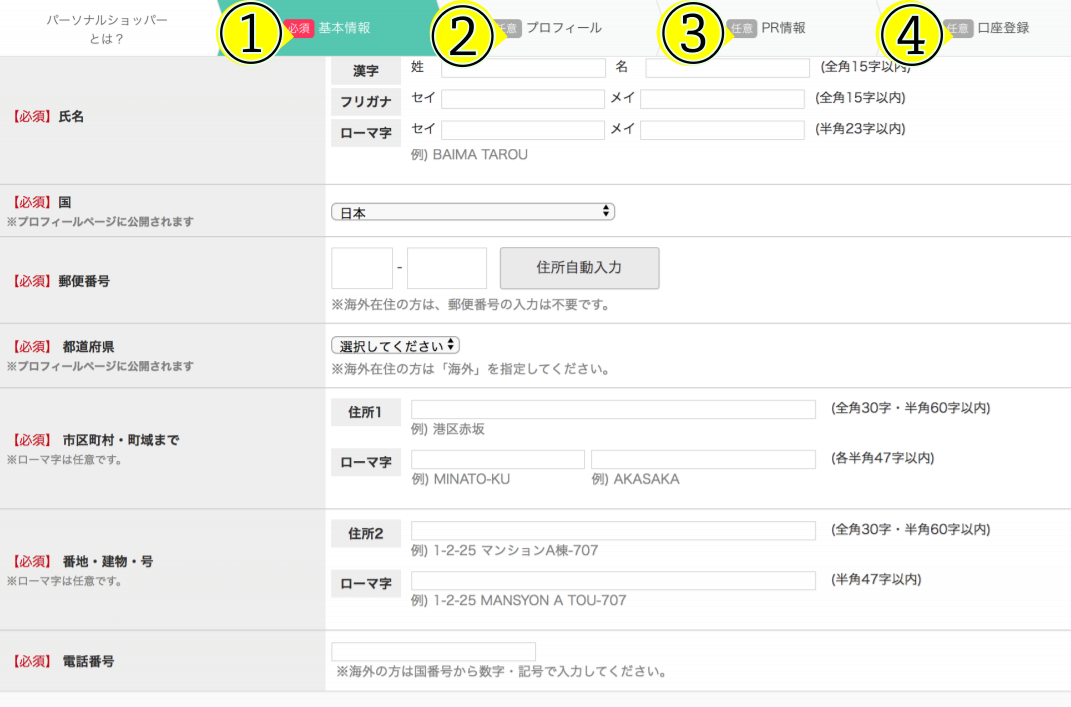Viewport: 1071px width, 707px height.
Task: Focus the フリガナ セイ field
Action: [523, 99]
